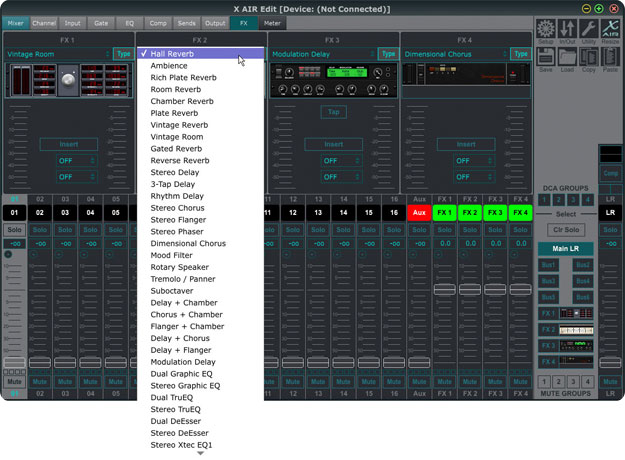Viewport: 625px width, 460px height.
Task: Select Gated Reverb effect
Action: [x=200, y=149]
